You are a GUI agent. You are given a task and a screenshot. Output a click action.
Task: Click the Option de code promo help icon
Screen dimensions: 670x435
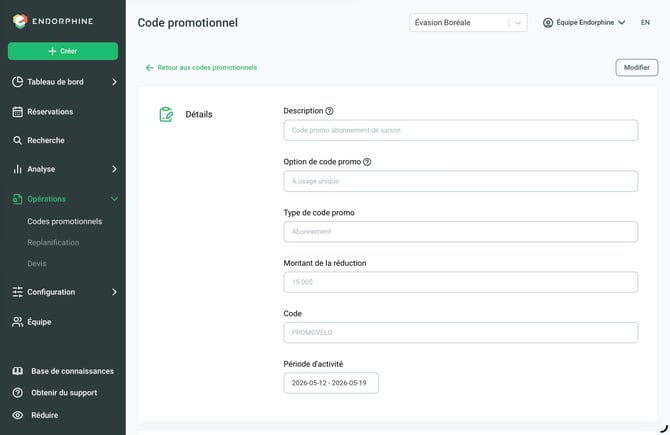(x=367, y=162)
